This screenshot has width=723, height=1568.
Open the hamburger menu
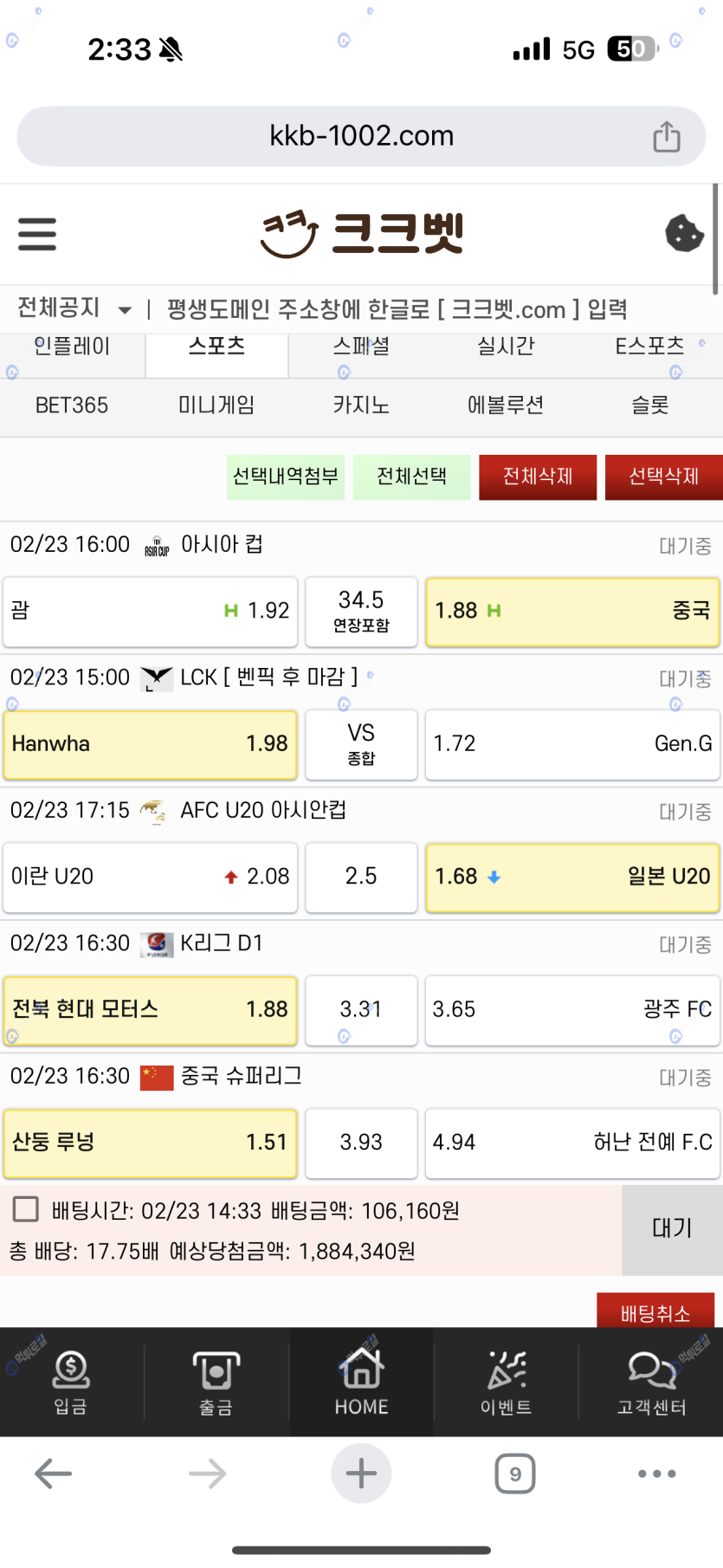[37, 234]
